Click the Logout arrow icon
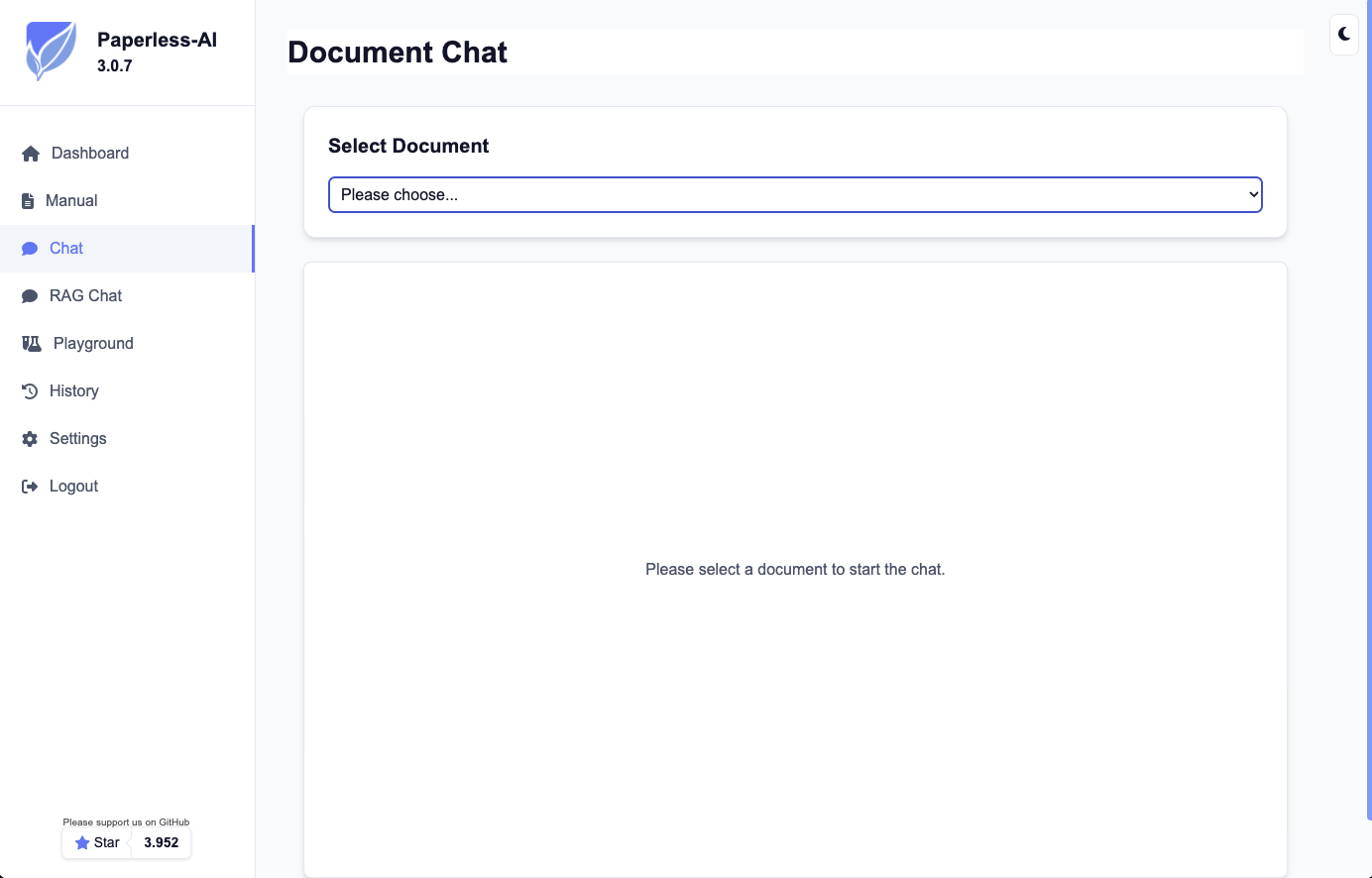The width and height of the screenshot is (1372, 878). pos(30,487)
